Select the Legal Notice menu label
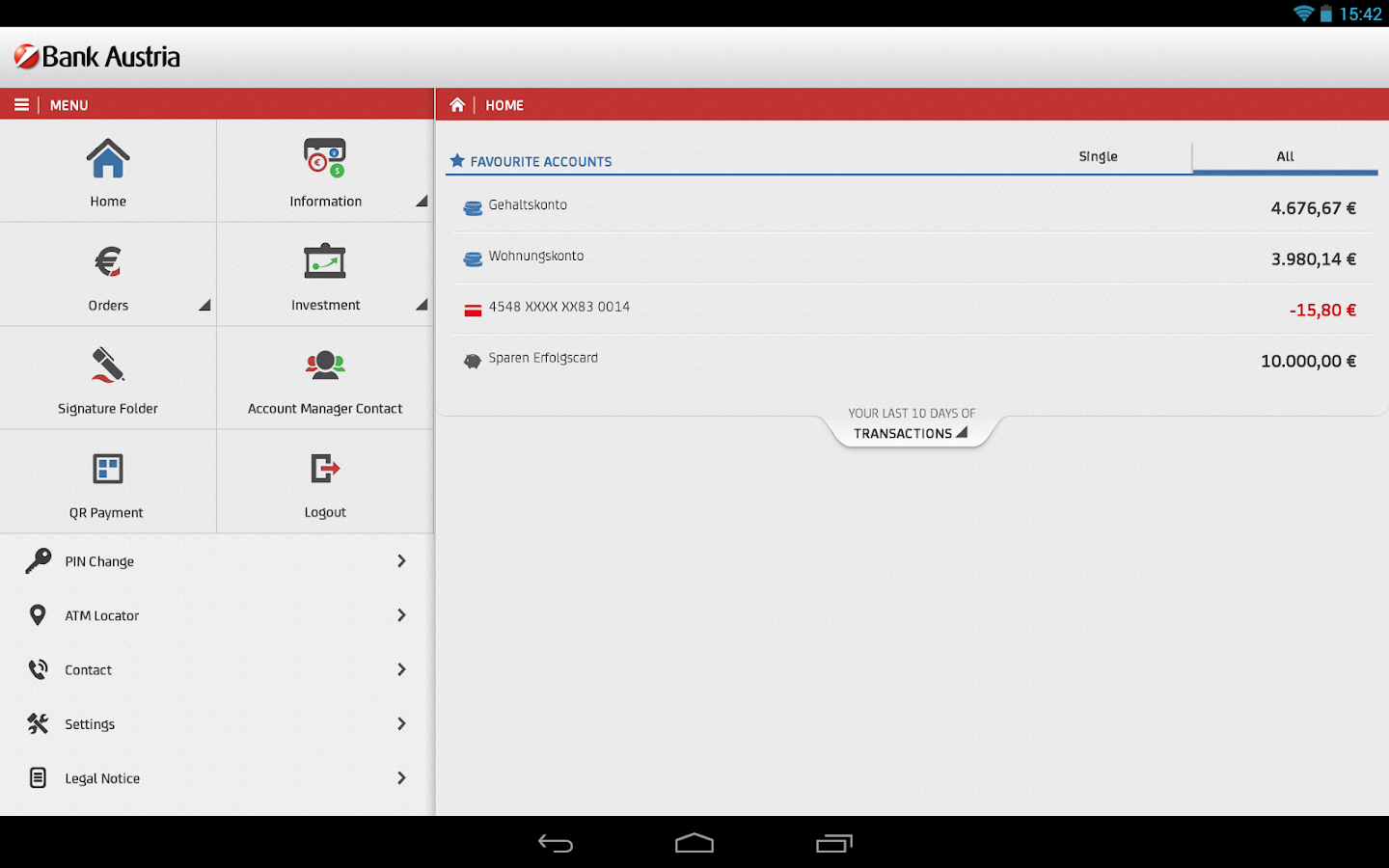This screenshot has height=868, width=1389. 102,778
